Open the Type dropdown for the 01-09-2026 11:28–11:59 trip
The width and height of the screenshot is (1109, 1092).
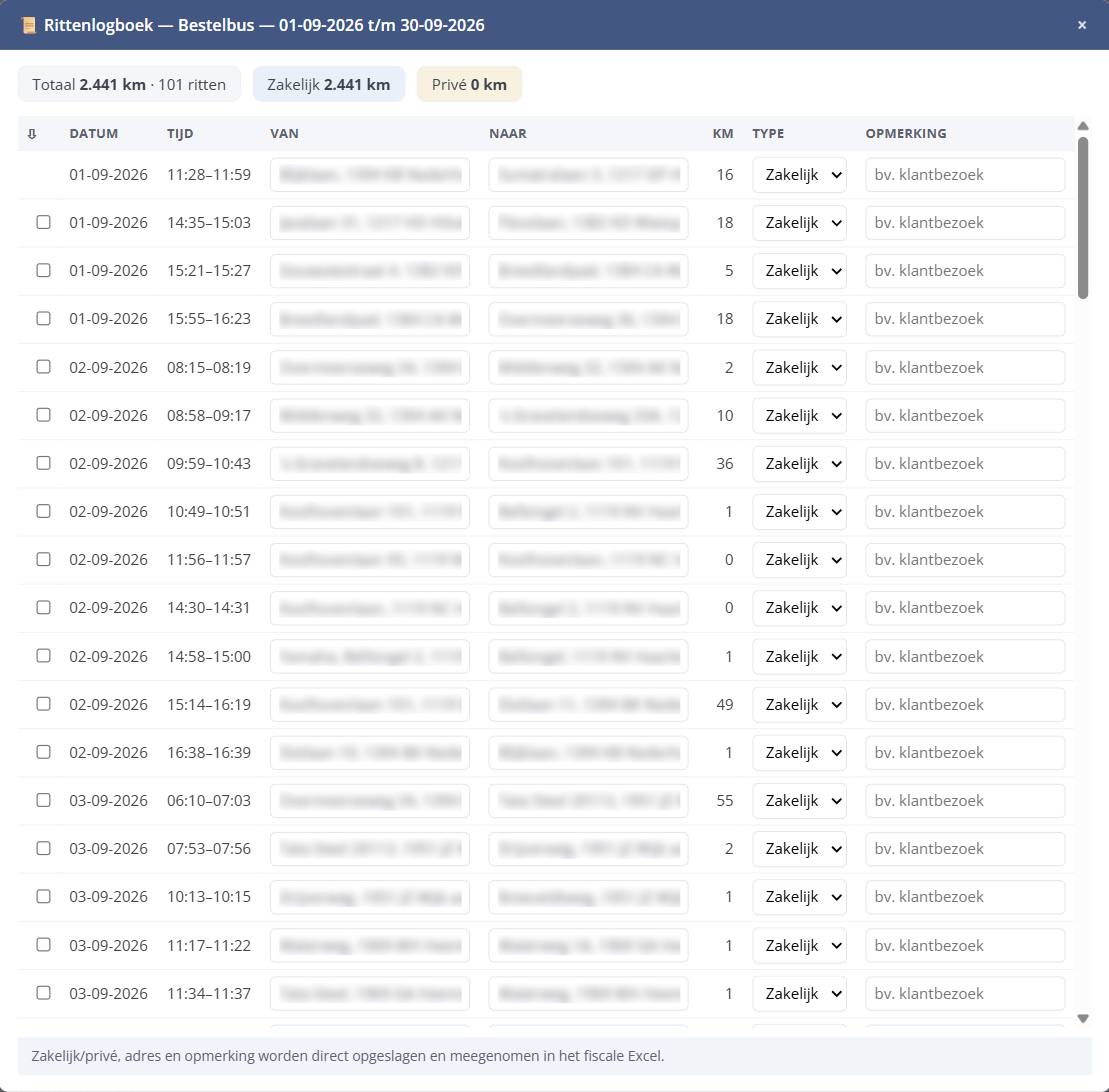tap(799, 175)
